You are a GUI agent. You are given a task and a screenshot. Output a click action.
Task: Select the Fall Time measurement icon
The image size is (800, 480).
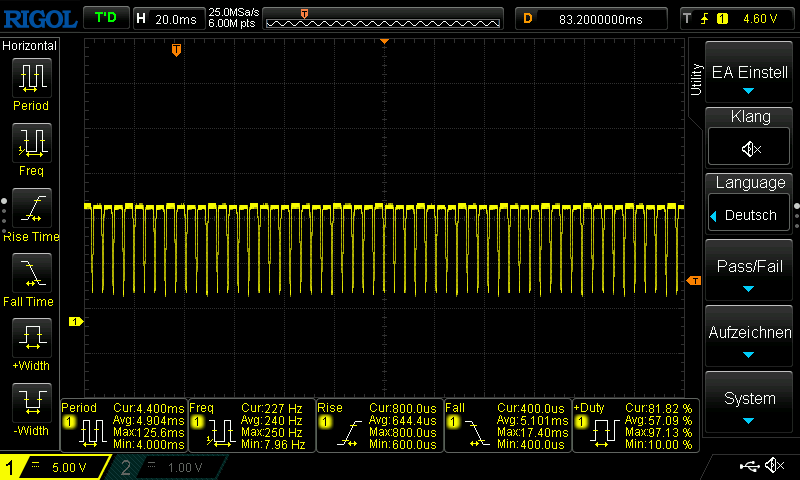[31, 274]
